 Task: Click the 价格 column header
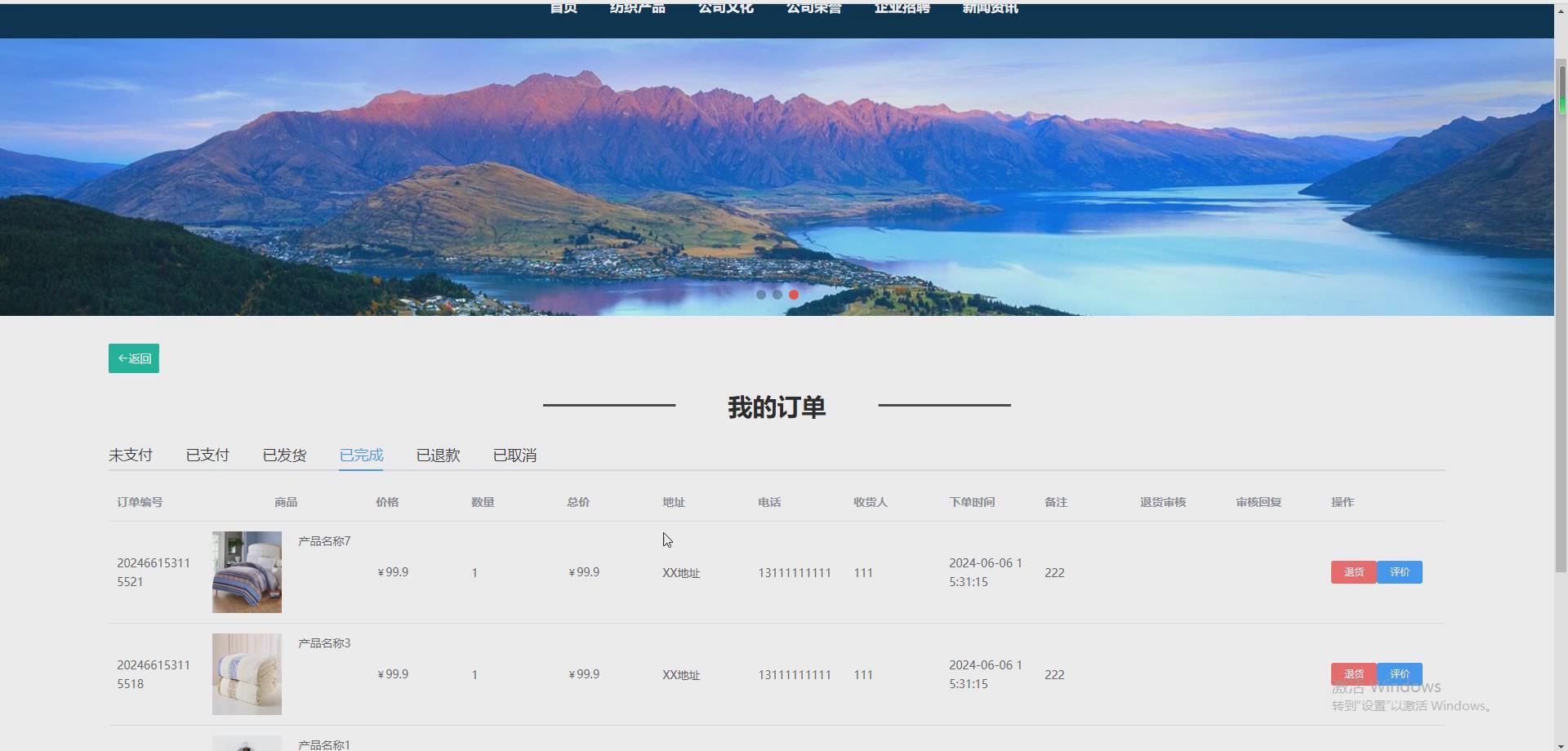[x=387, y=502]
